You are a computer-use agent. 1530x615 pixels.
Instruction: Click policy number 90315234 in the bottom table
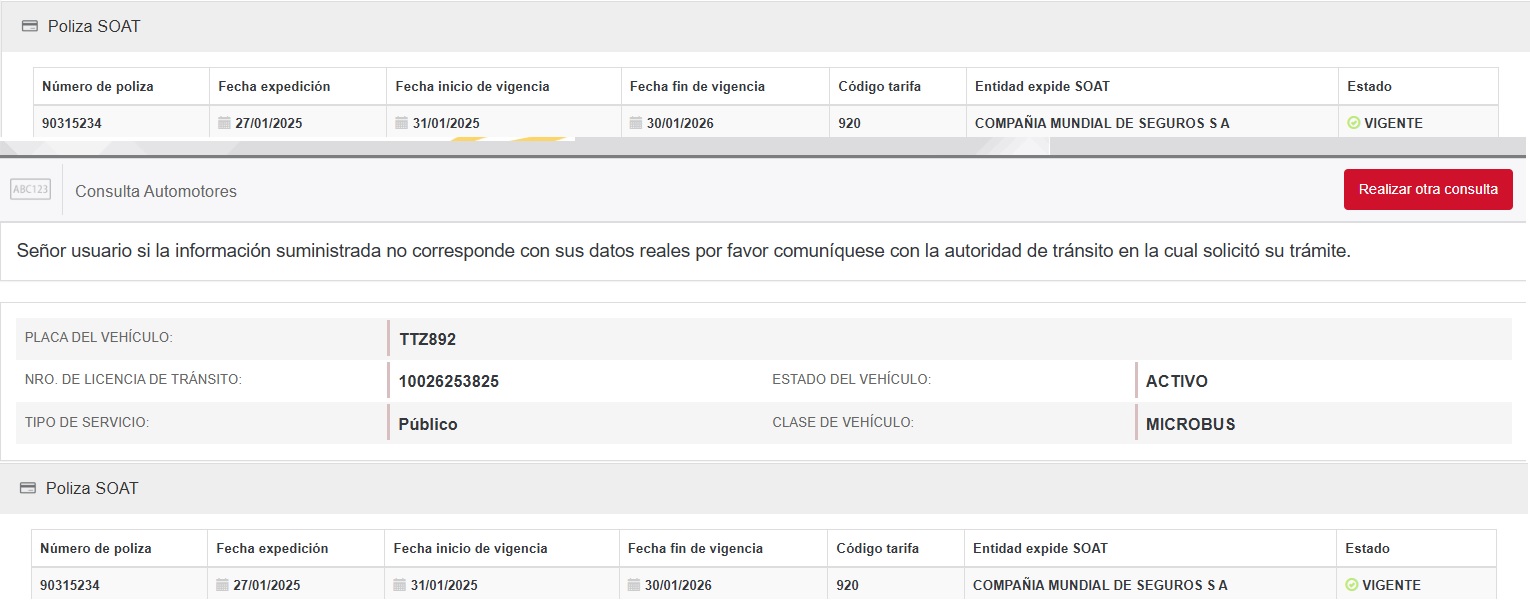pos(70,585)
